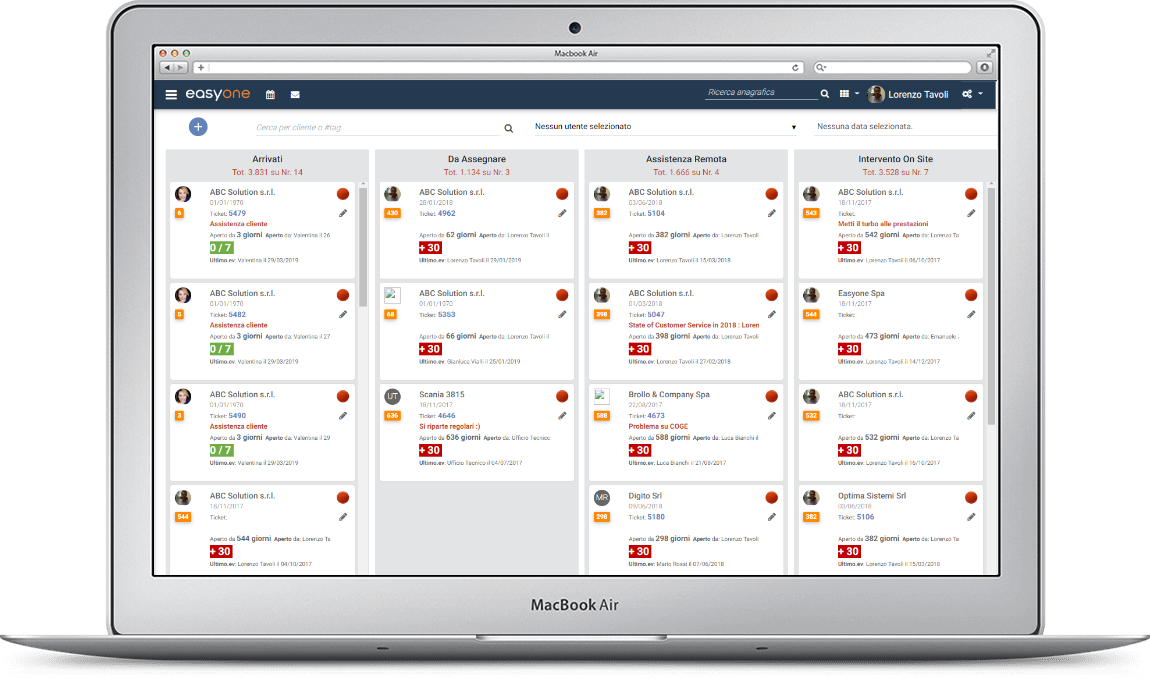Reload the page in the browser toolbar

(x=795, y=67)
